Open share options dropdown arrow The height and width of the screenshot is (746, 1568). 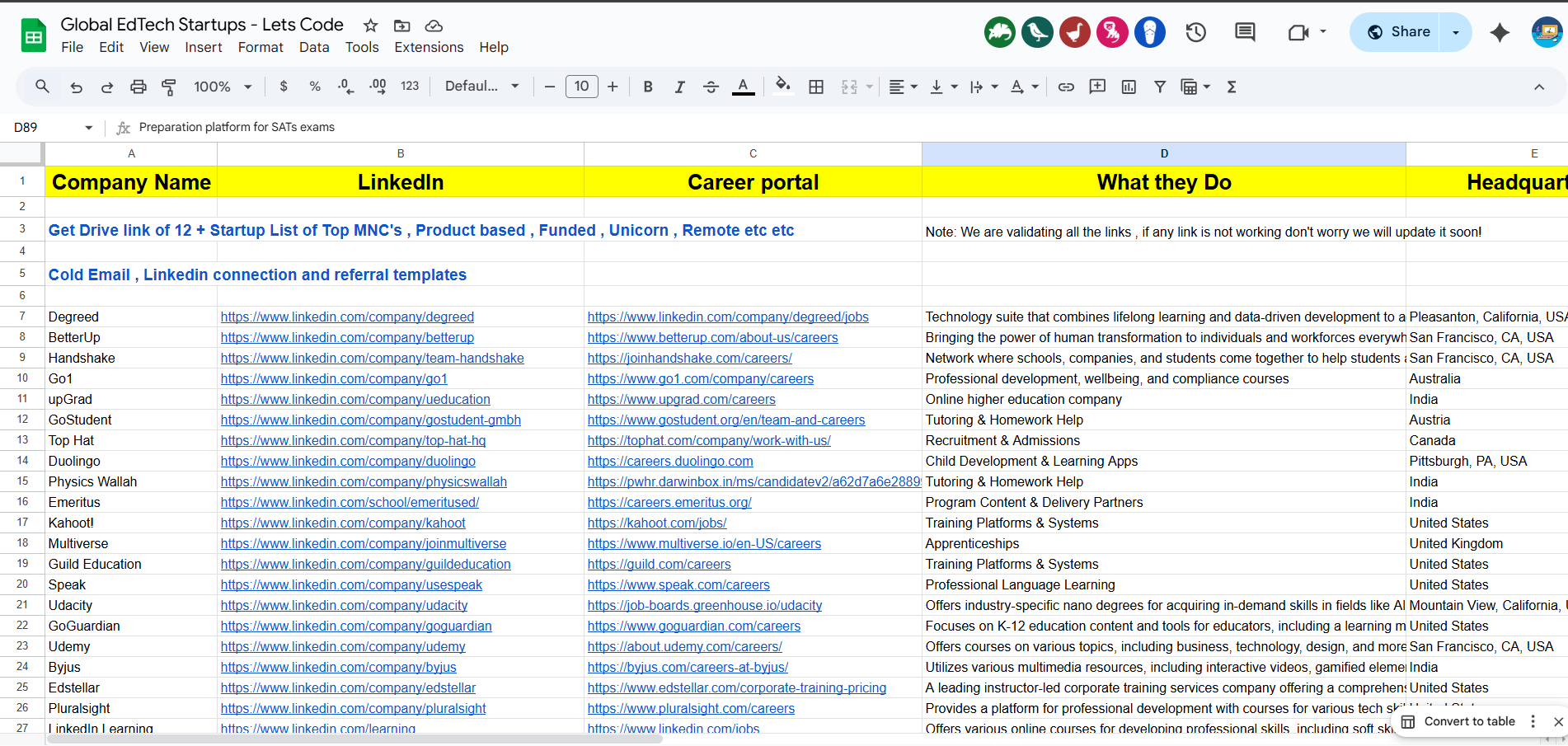[1456, 32]
